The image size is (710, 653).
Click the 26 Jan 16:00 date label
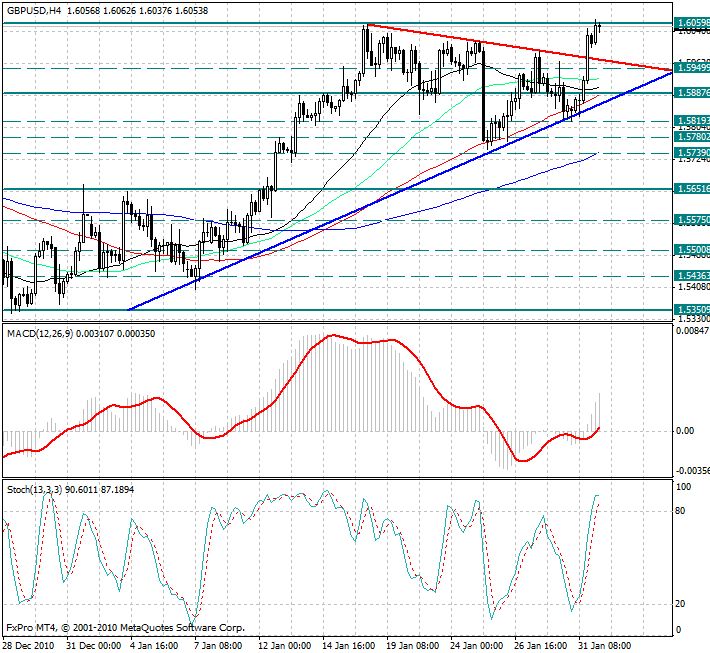click(x=541, y=646)
